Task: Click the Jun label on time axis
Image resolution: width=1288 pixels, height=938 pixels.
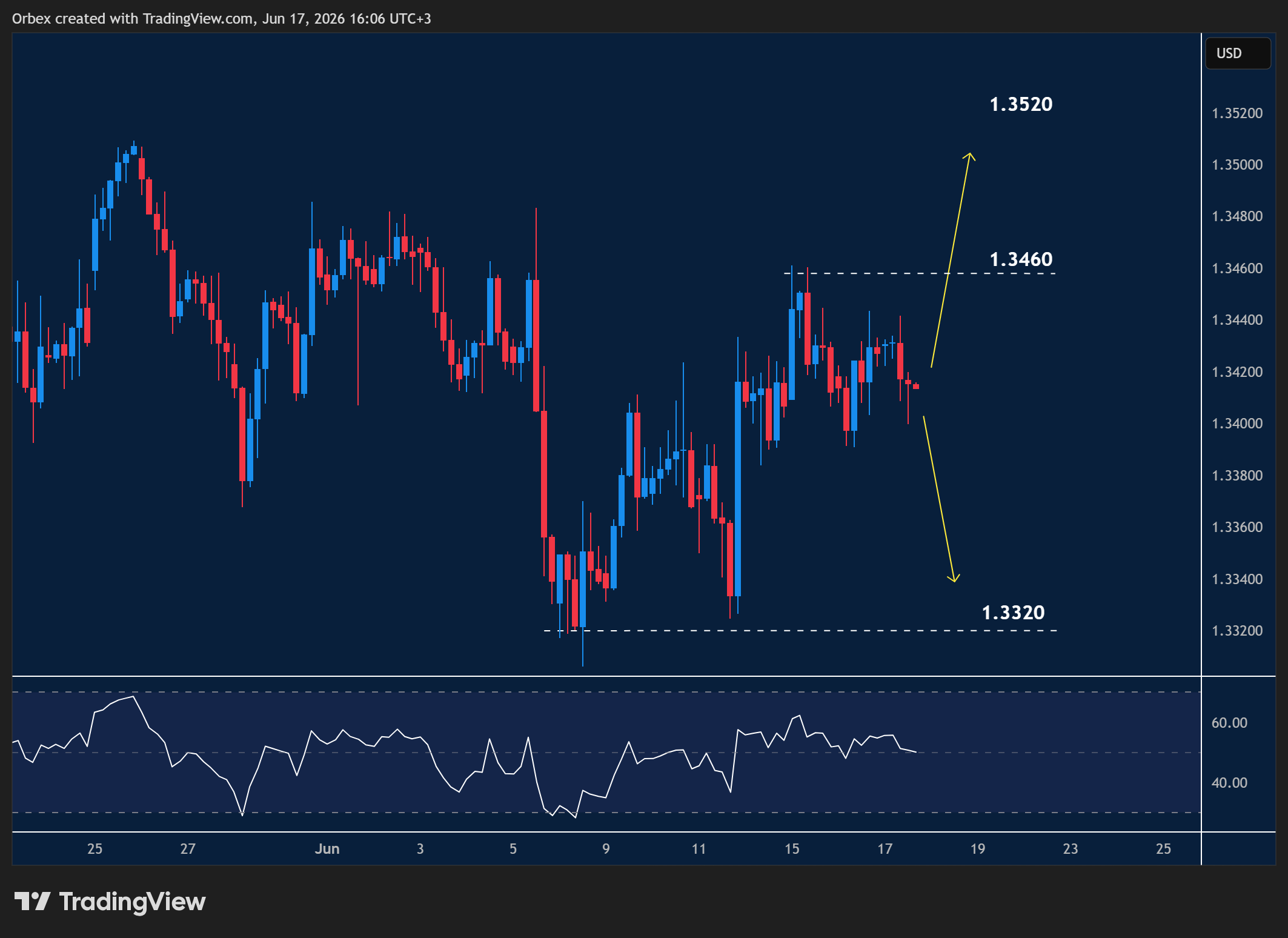Action: click(x=327, y=849)
